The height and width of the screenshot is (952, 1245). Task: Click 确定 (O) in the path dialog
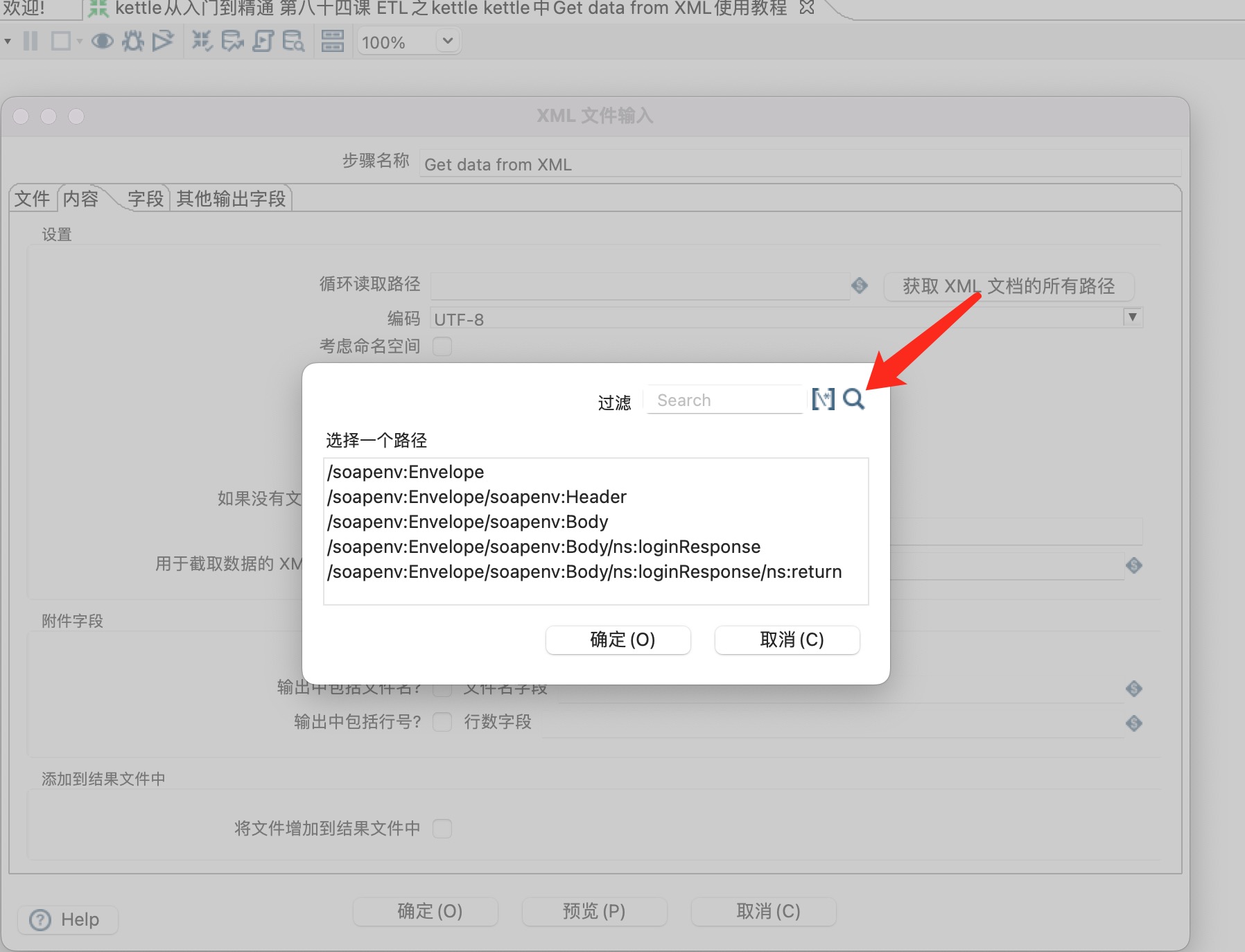coord(618,640)
